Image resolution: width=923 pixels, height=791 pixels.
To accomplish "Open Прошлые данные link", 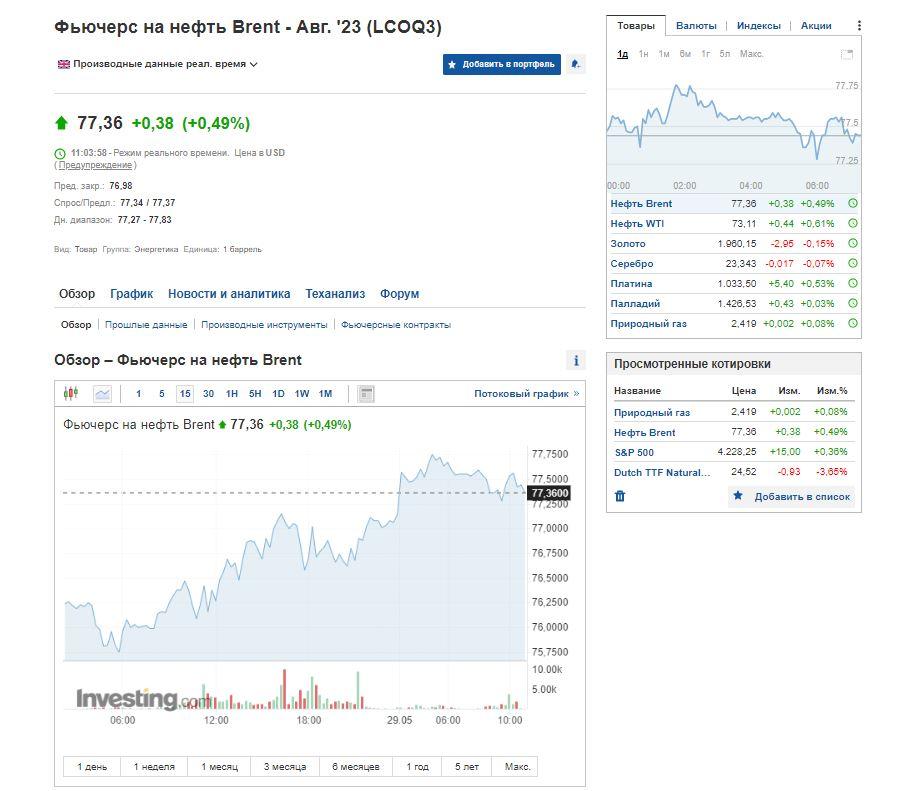I will [x=146, y=325].
